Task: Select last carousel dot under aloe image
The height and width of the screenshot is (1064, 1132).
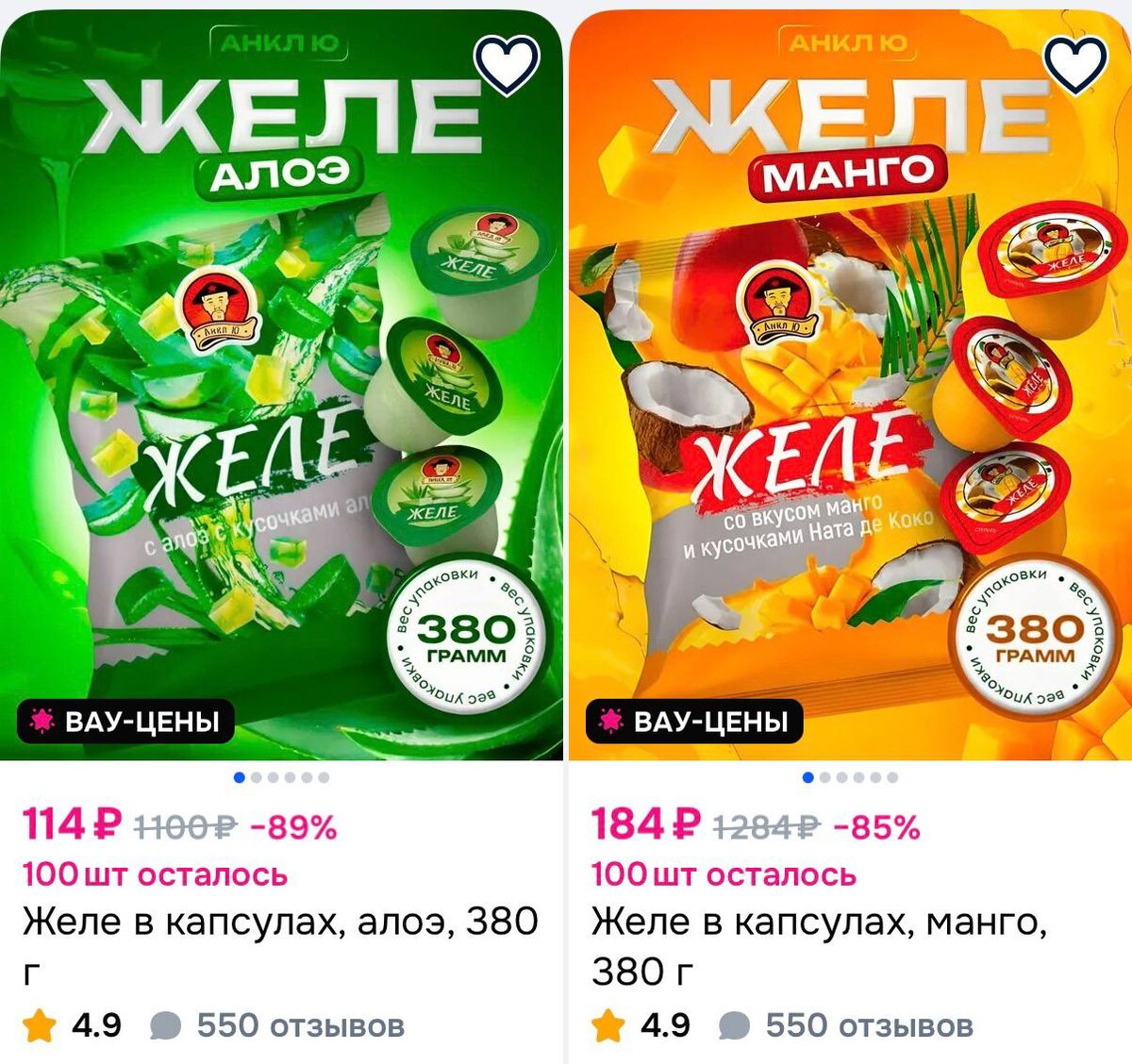Action: (324, 777)
